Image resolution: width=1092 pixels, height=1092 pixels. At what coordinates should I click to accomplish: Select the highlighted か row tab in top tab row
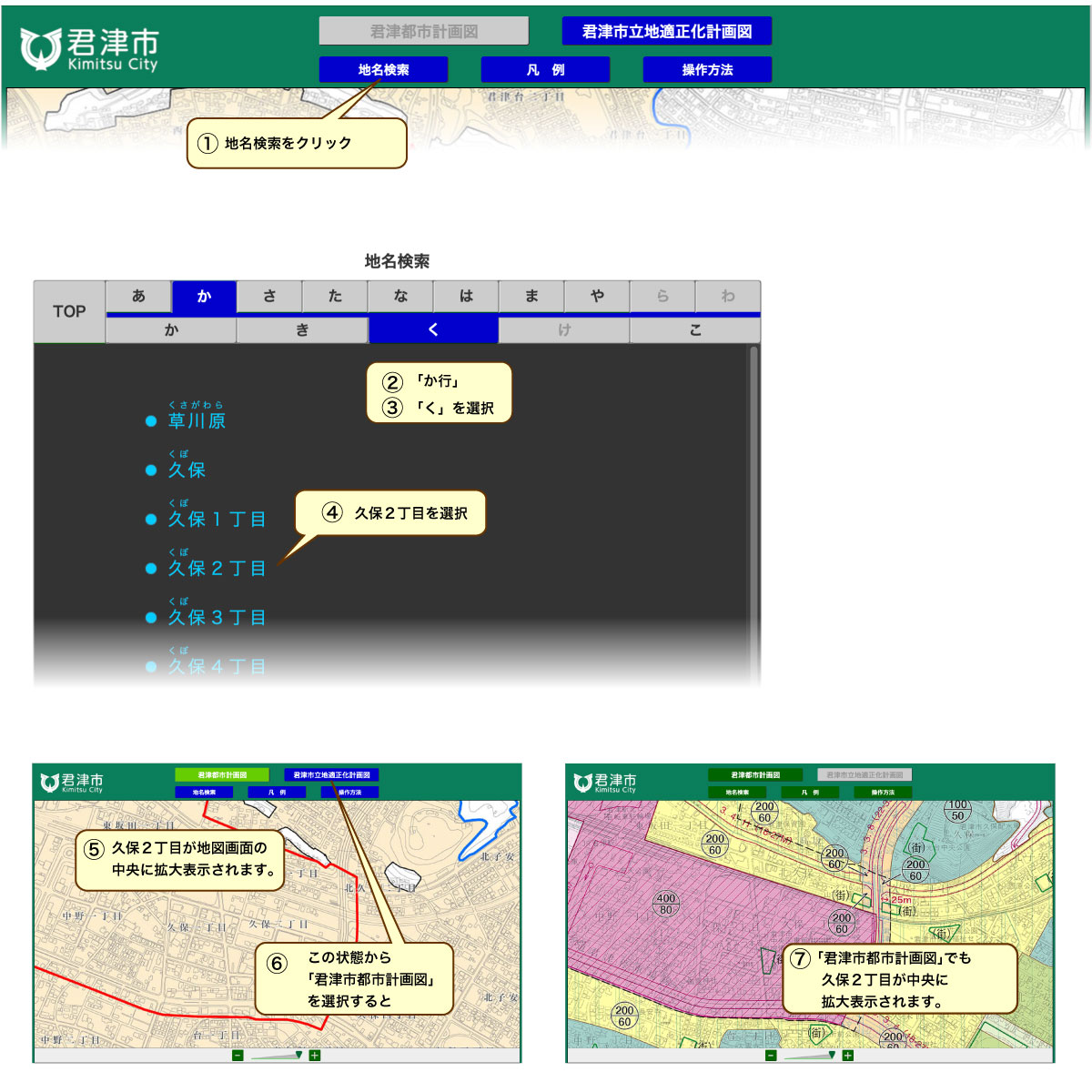tap(204, 296)
